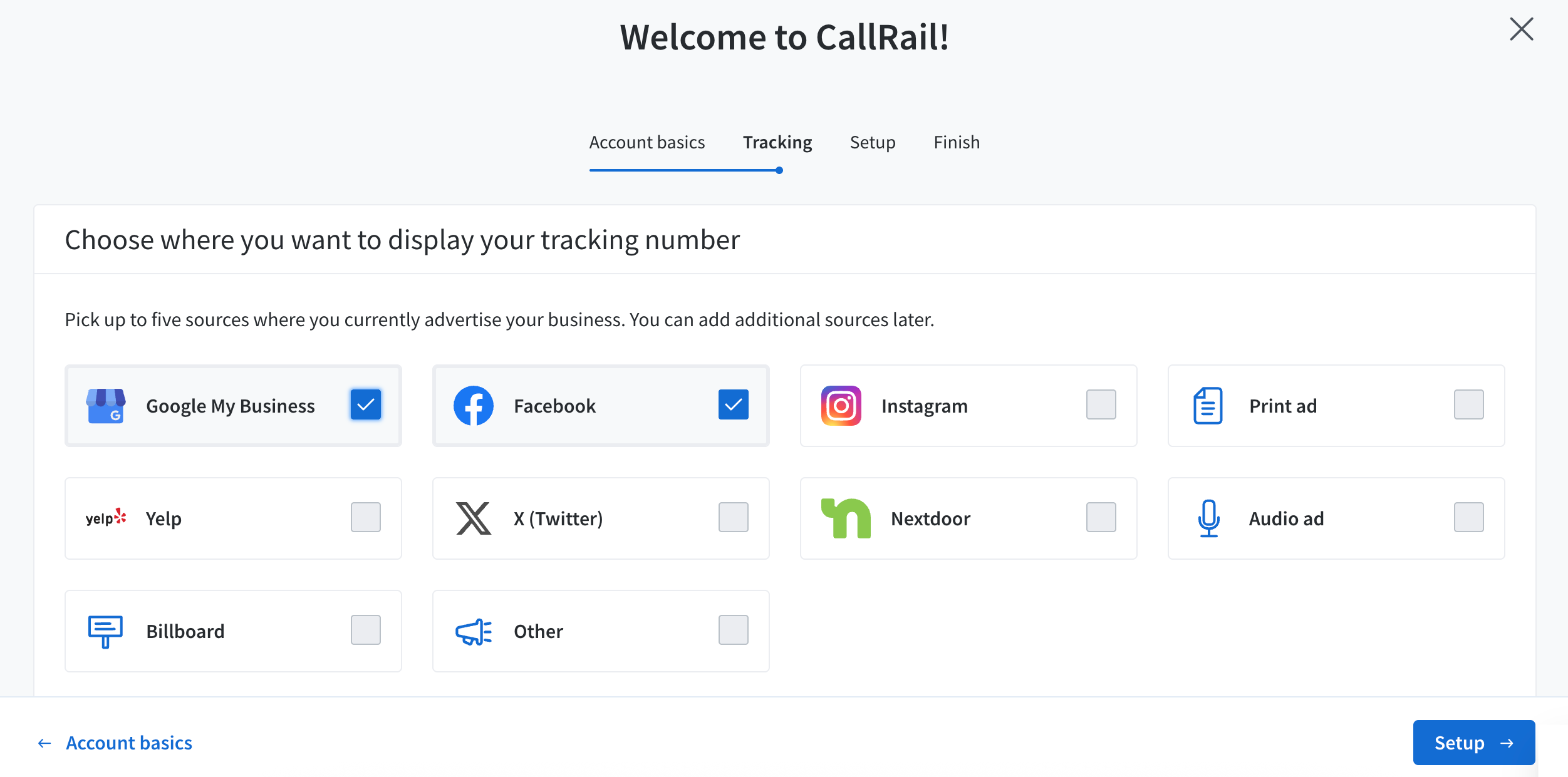1568x777 pixels.
Task: Enable the Instagram checkbox
Action: 1101,405
